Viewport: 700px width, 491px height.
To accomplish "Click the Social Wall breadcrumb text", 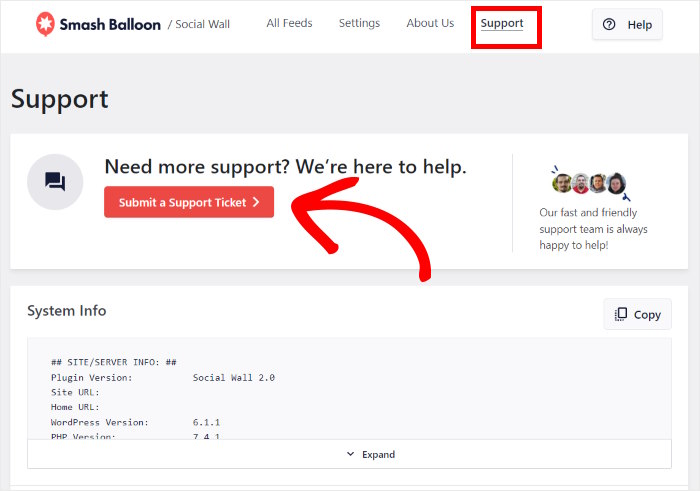I will [202, 24].
